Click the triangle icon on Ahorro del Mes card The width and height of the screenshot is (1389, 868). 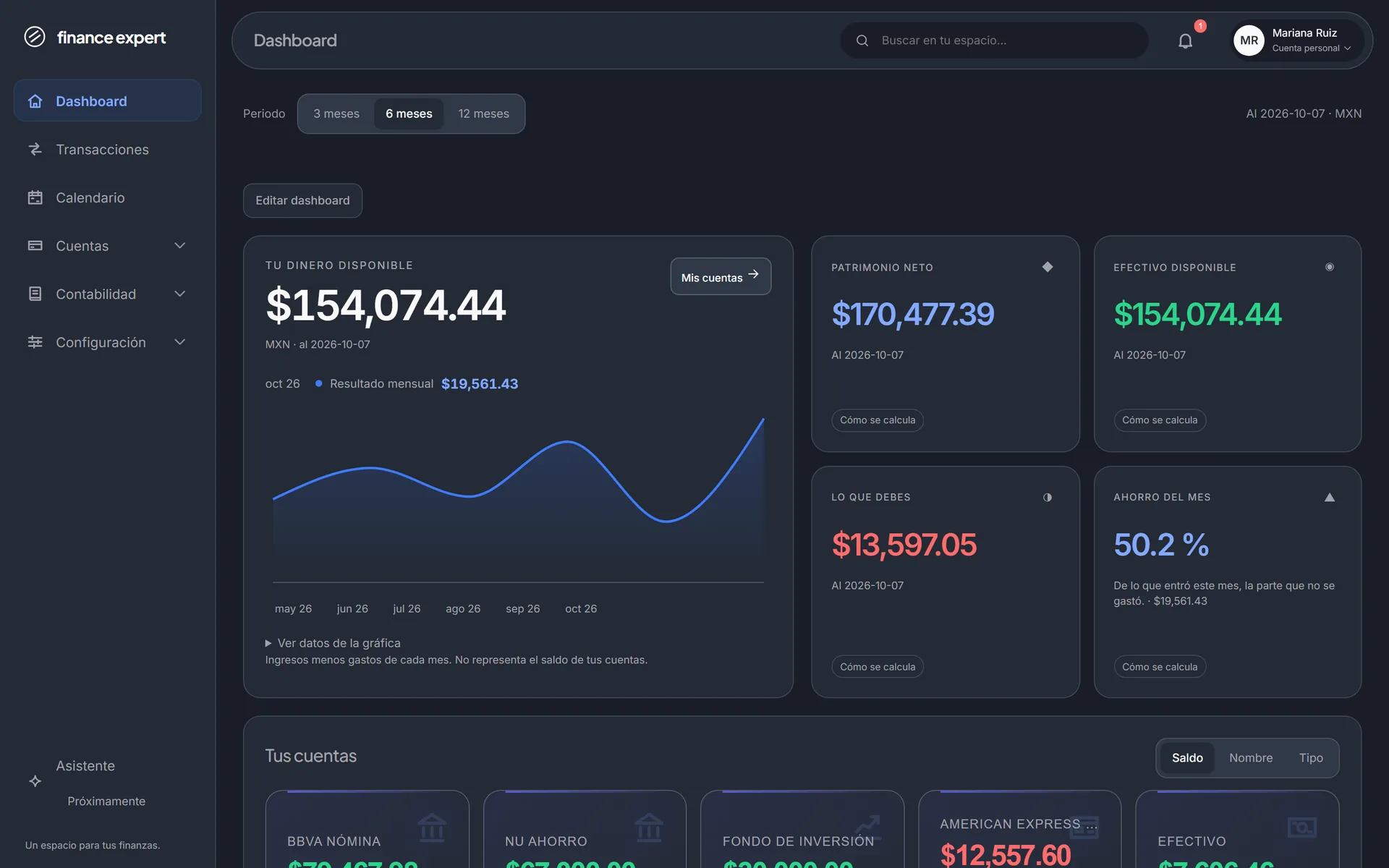click(x=1330, y=497)
